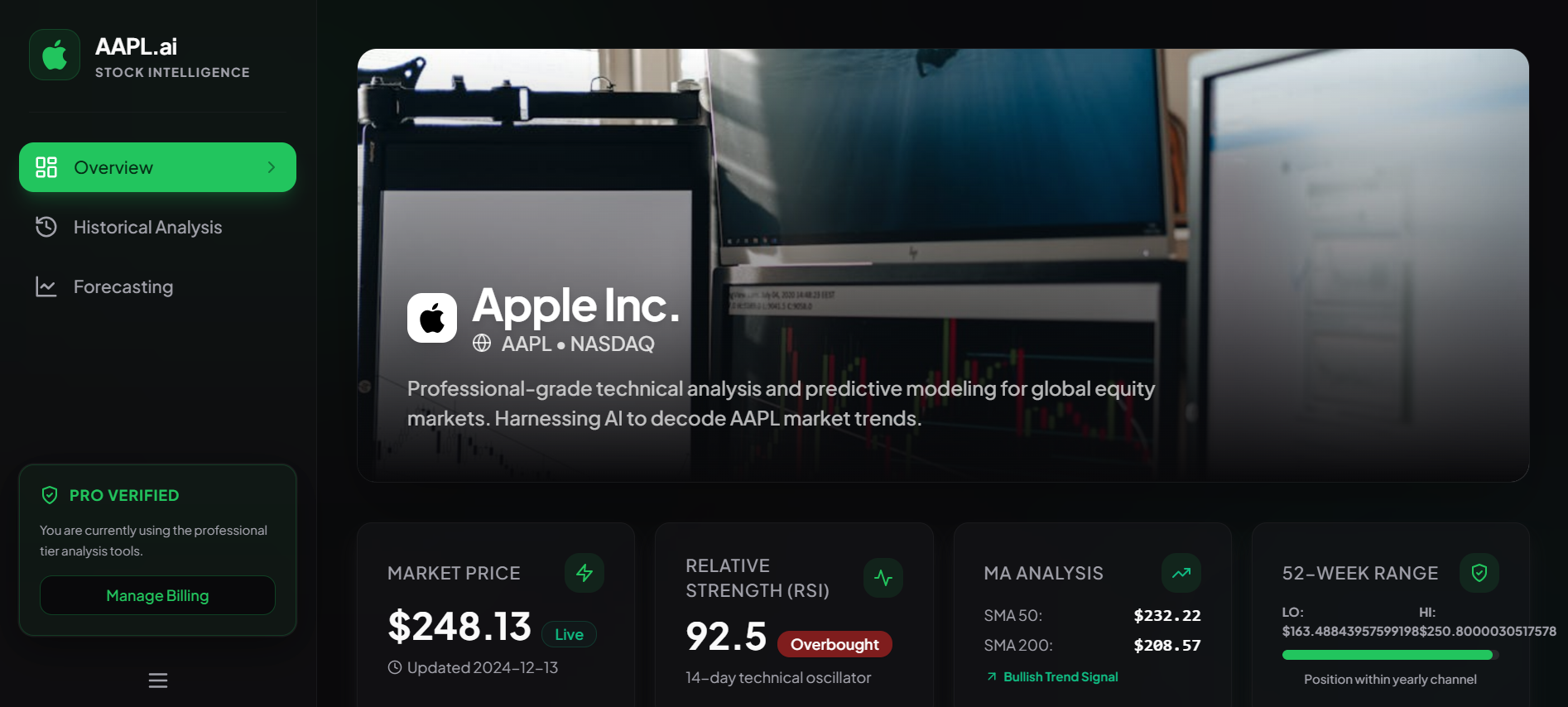The width and height of the screenshot is (1568, 707).
Task: Click the 52-week range progress bar
Action: tap(1391, 655)
